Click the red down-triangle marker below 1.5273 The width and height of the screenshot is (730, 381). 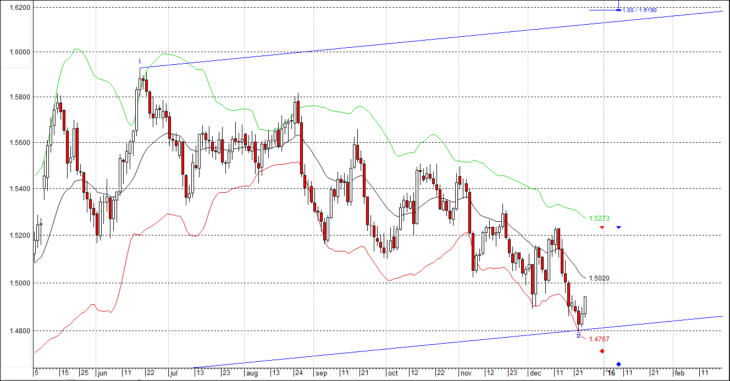coord(602,227)
